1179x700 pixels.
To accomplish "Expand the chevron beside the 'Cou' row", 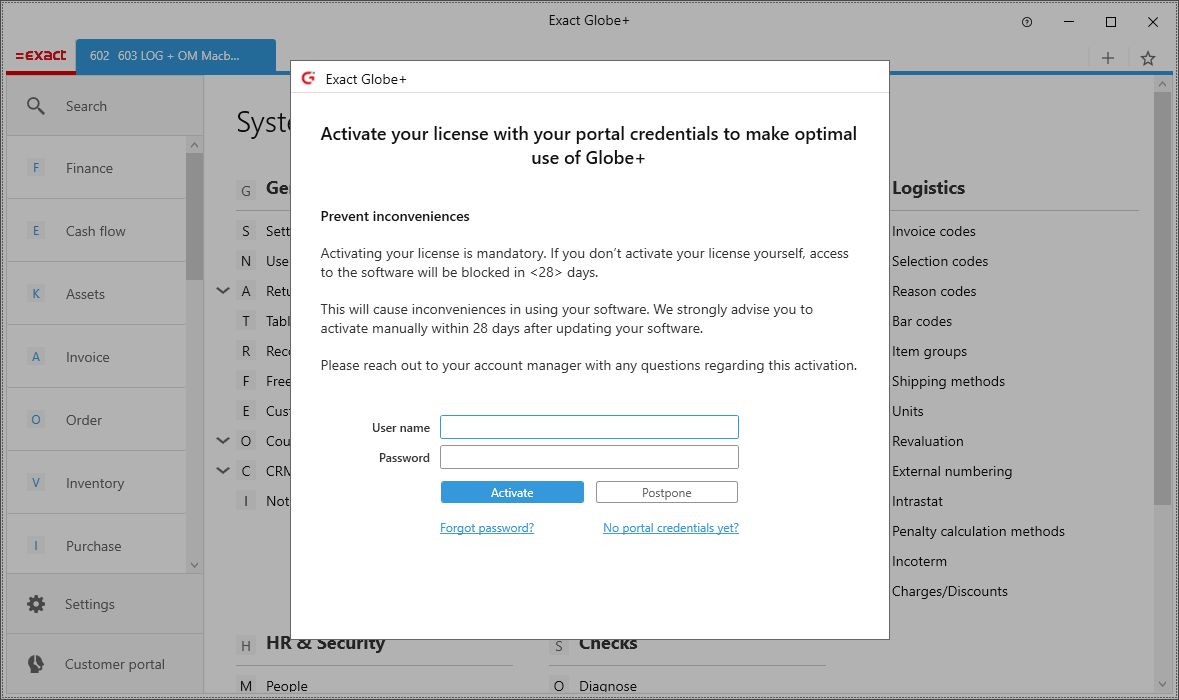I will tap(223, 441).
